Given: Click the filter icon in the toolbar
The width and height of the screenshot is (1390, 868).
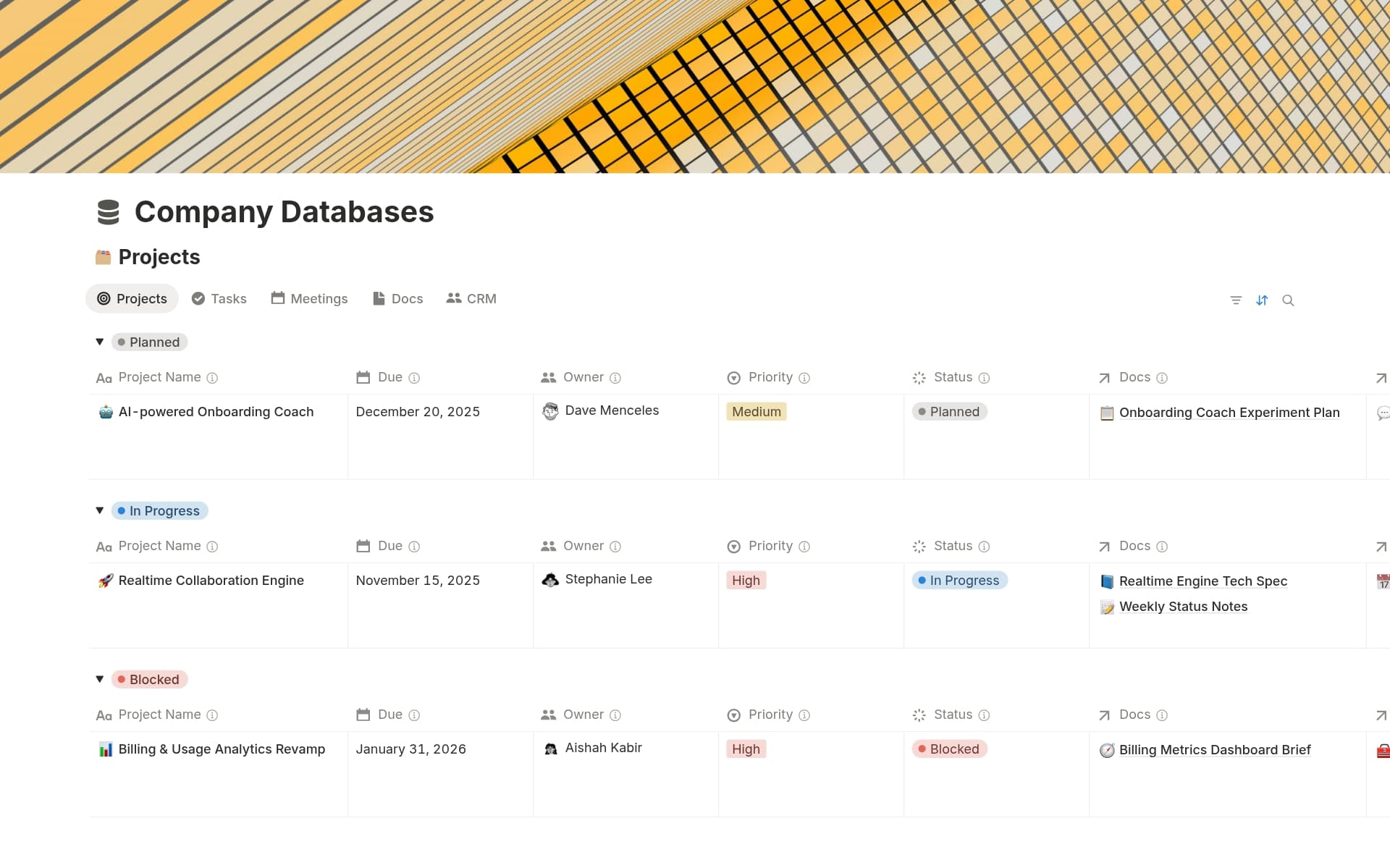Looking at the screenshot, I should [1236, 300].
